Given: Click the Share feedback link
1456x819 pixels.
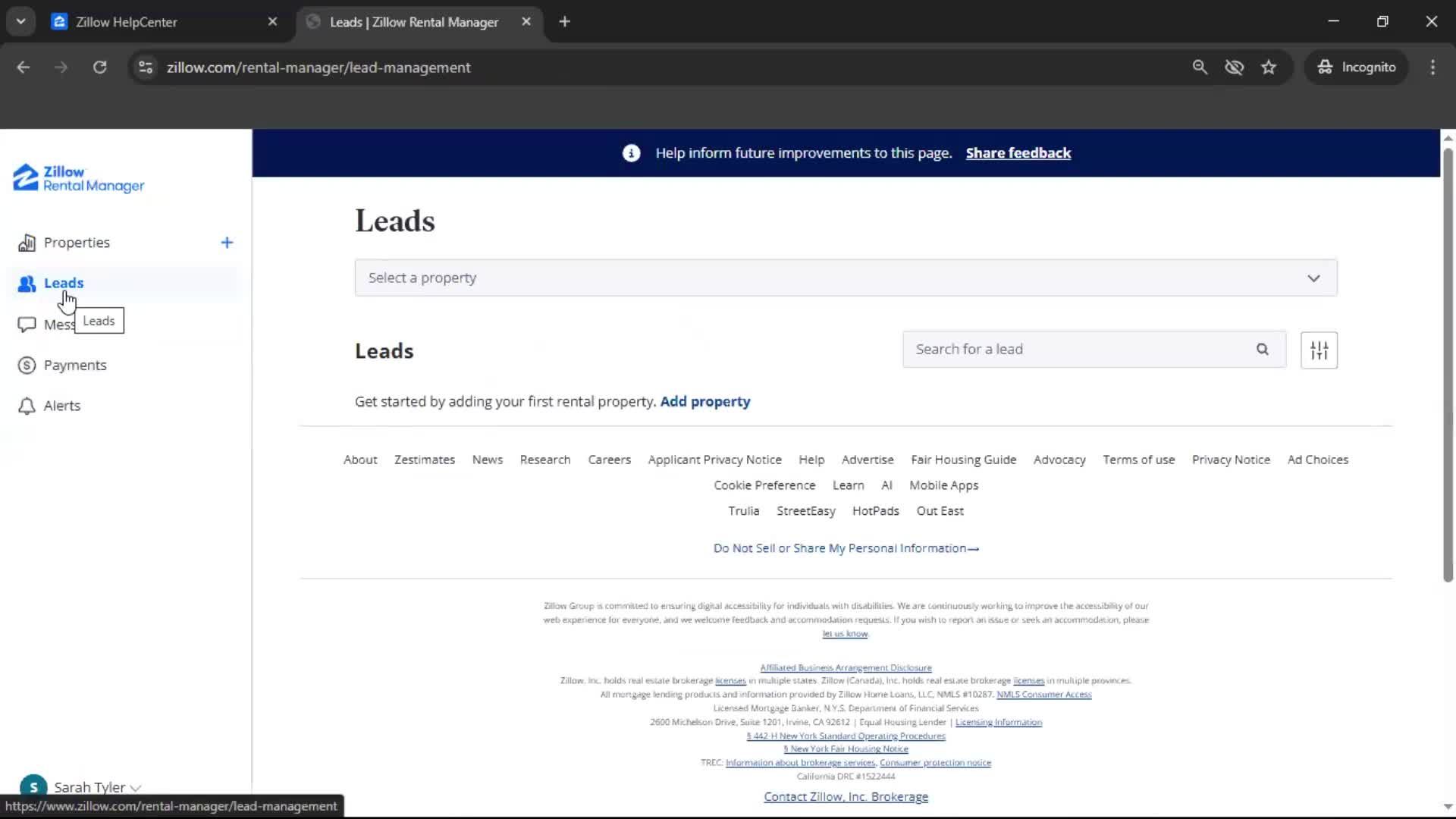Looking at the screenshot, I should pos(1018,152).
